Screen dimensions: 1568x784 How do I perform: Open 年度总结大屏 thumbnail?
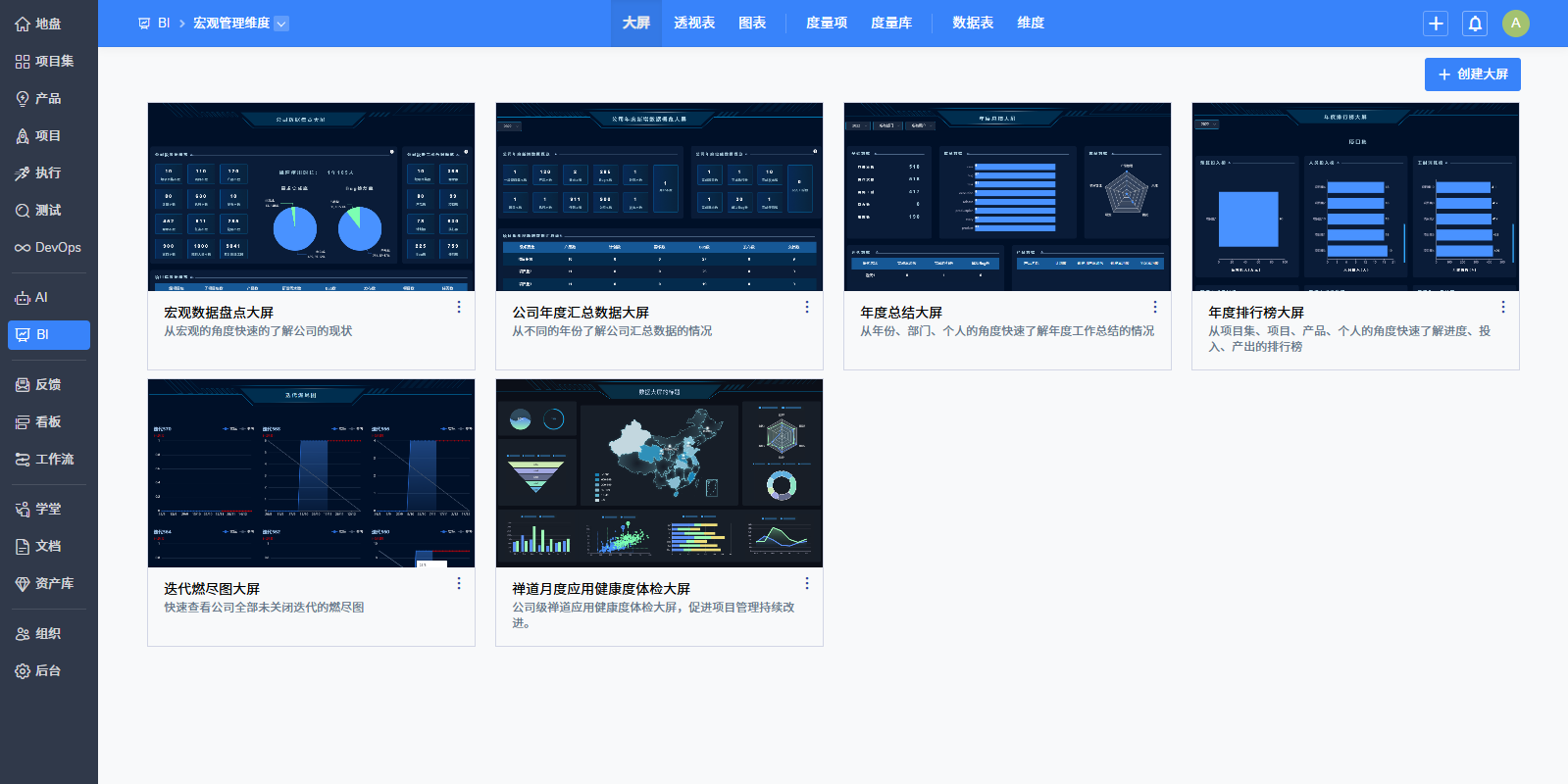click(1007, 197)
